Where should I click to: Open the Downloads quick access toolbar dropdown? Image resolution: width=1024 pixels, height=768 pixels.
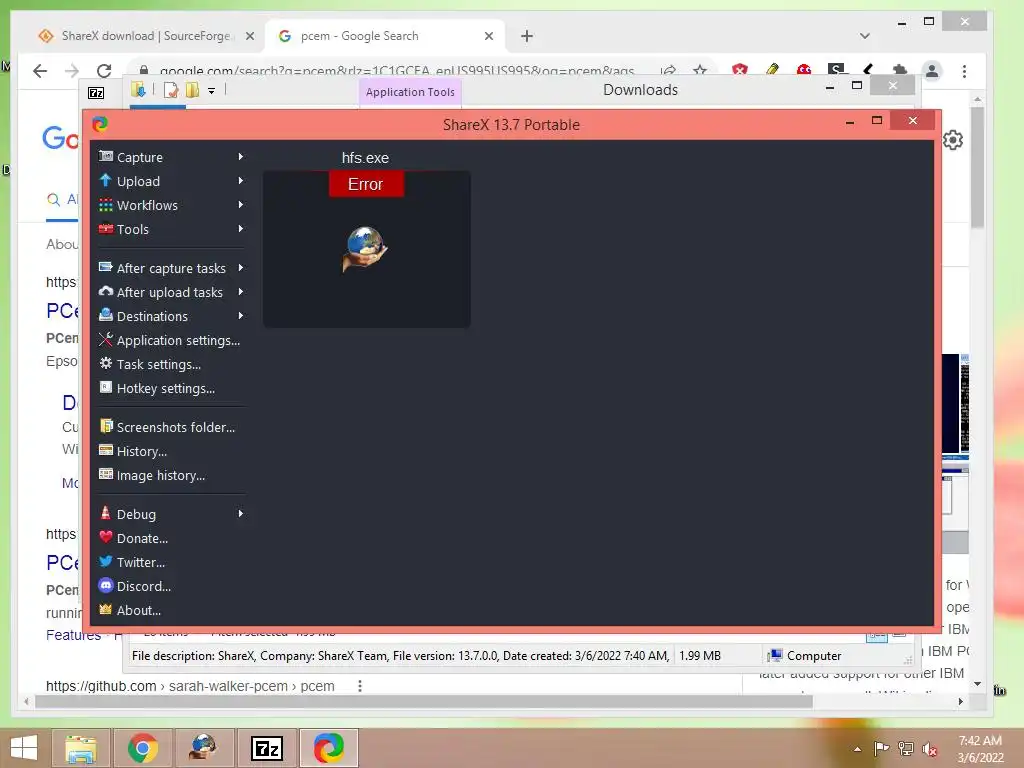pos(212,91)
